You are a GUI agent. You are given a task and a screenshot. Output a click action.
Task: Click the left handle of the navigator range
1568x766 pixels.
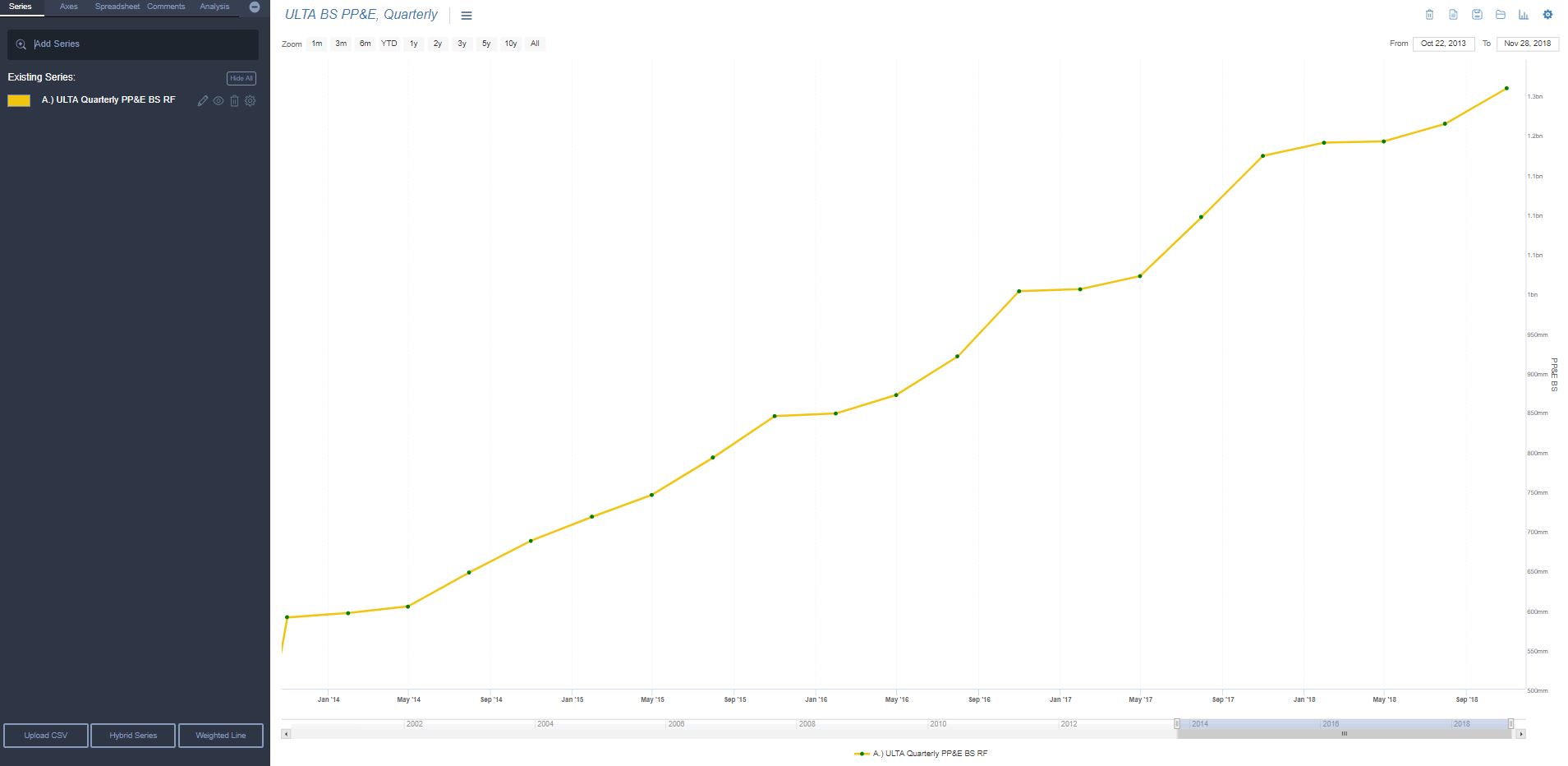1177,723
